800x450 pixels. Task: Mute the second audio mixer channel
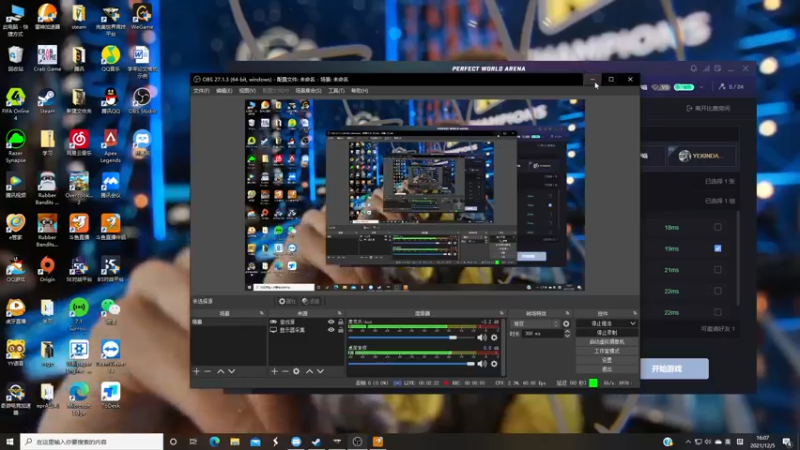pyautogui.click(x=482, y=363)
